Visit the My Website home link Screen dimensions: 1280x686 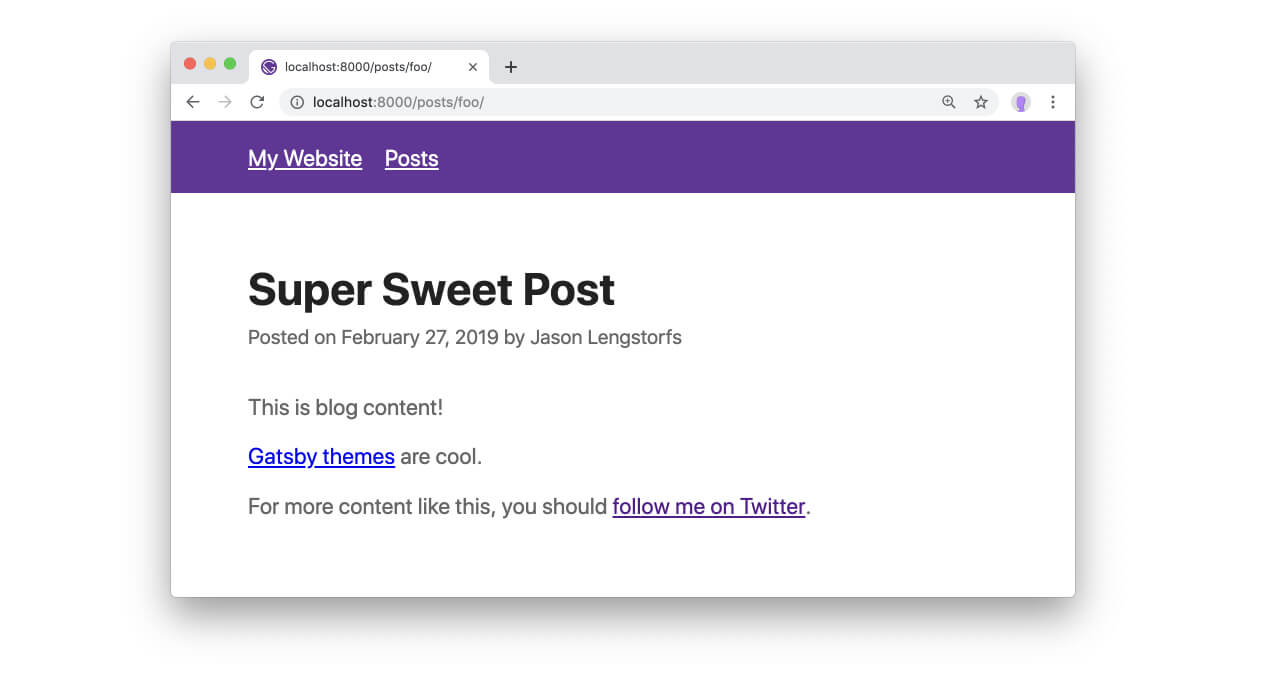coord(305,158)
